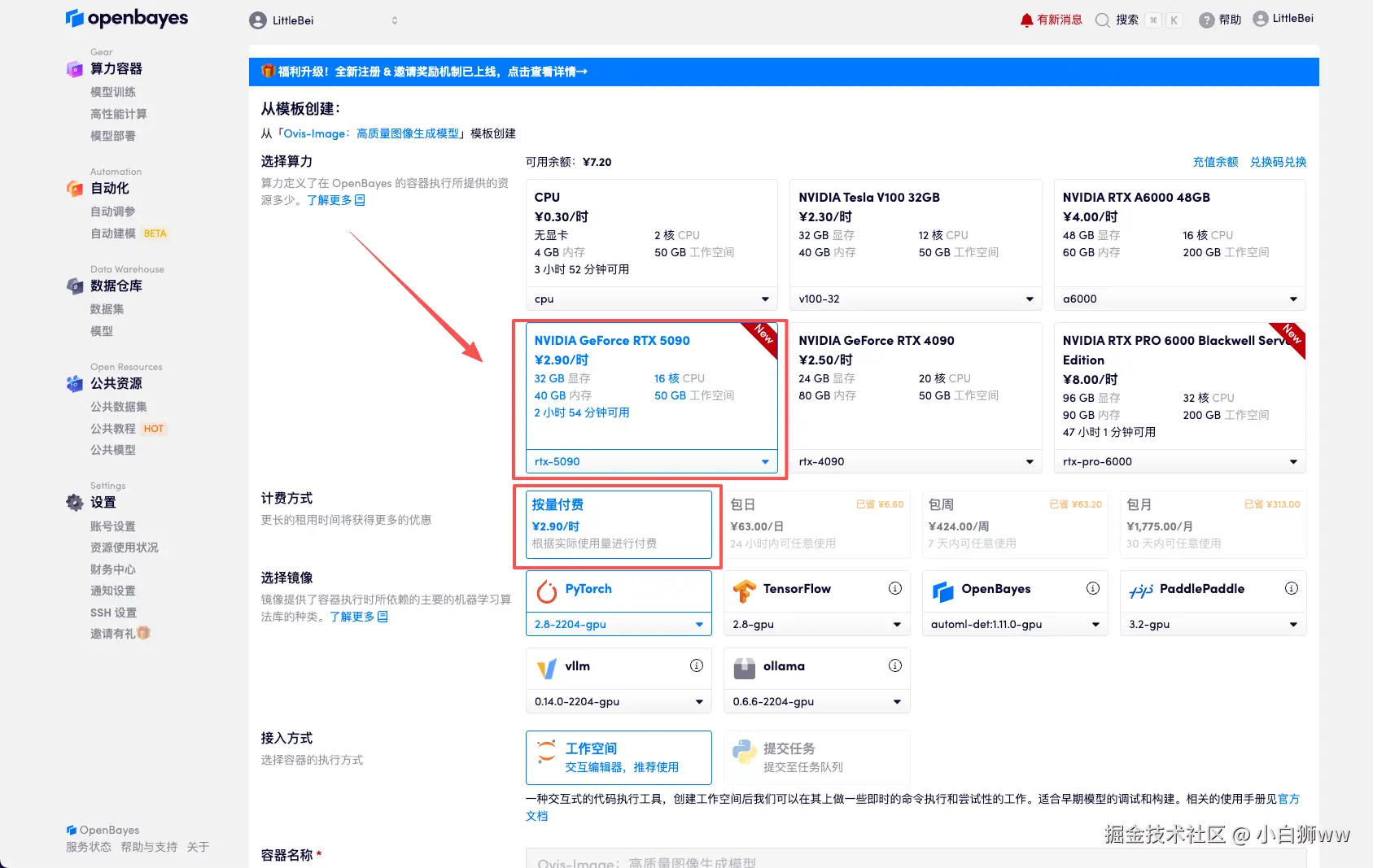Click the 充值余额 recharge link
Image resolution: width=1373 pixels, height=868 pixels.
[x=1216, y=162]
